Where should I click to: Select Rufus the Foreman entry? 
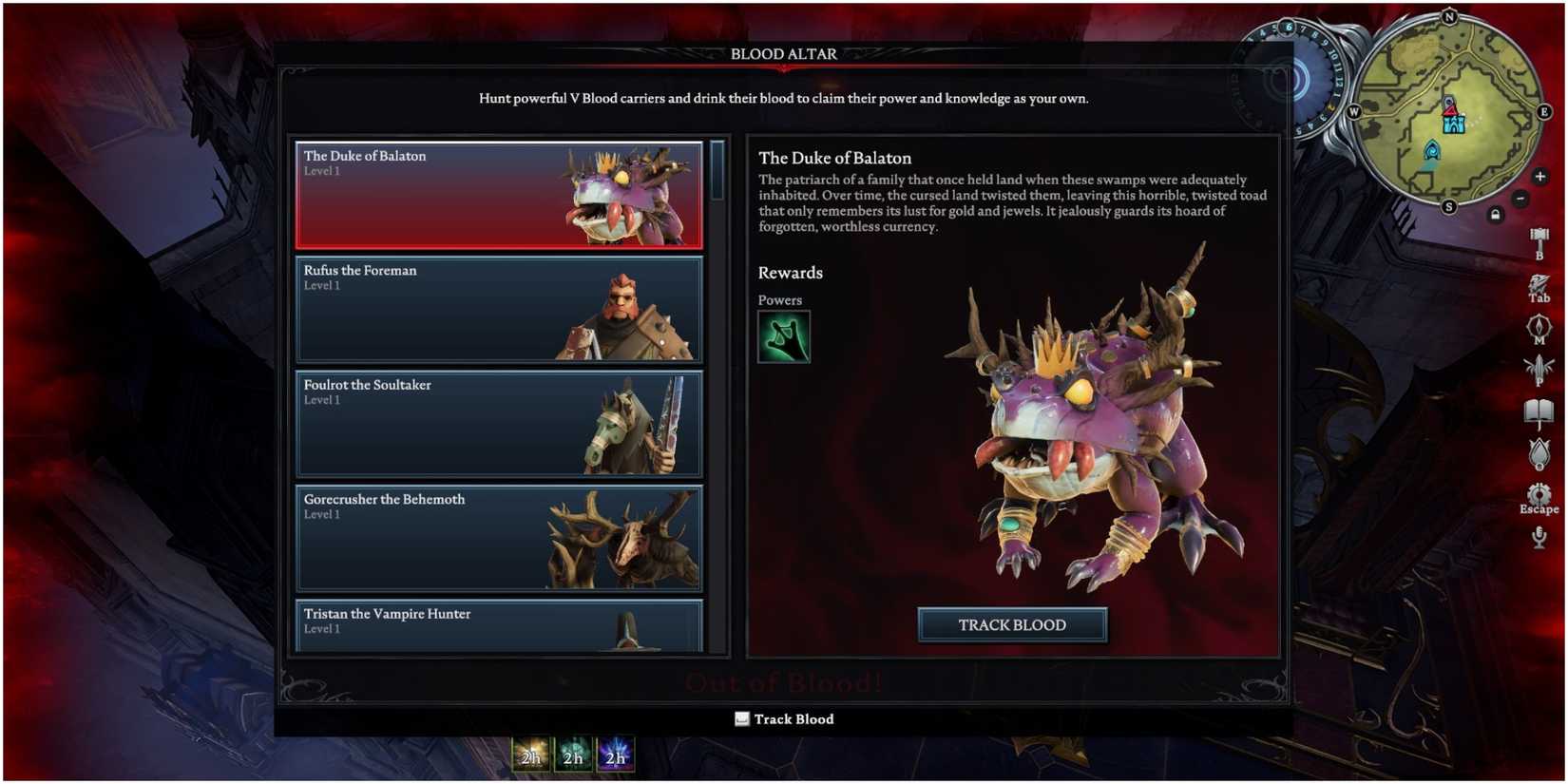[x=499, y=310]
